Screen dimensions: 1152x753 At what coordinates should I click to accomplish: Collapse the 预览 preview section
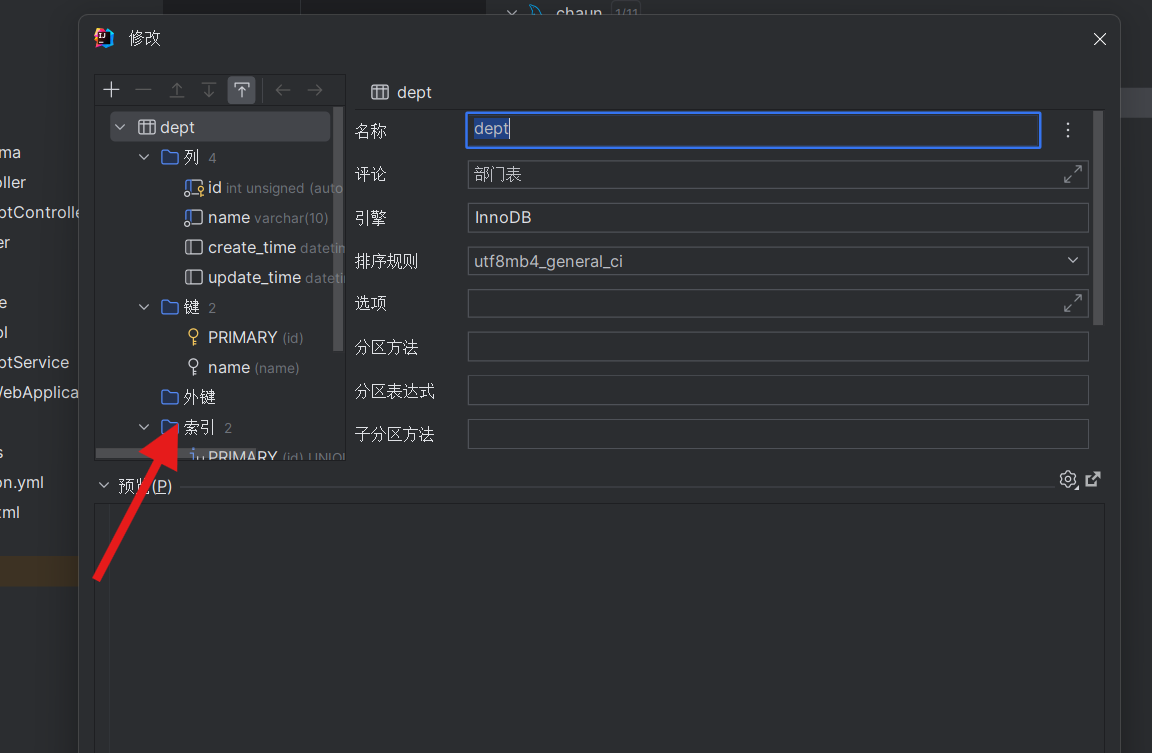(x=104, y=486)
